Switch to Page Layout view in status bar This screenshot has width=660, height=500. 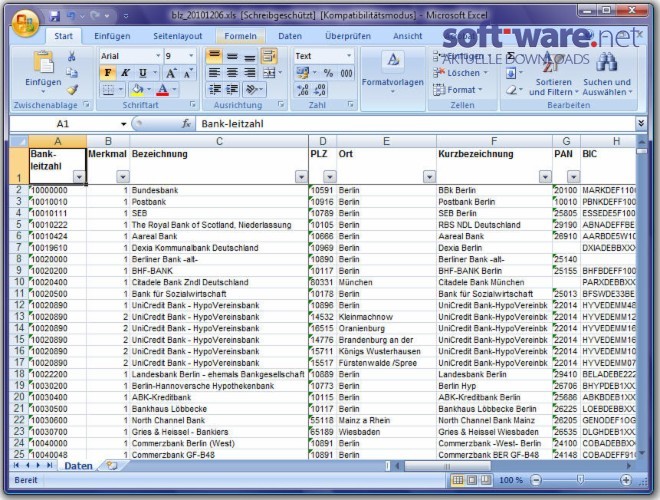point(472,480)
